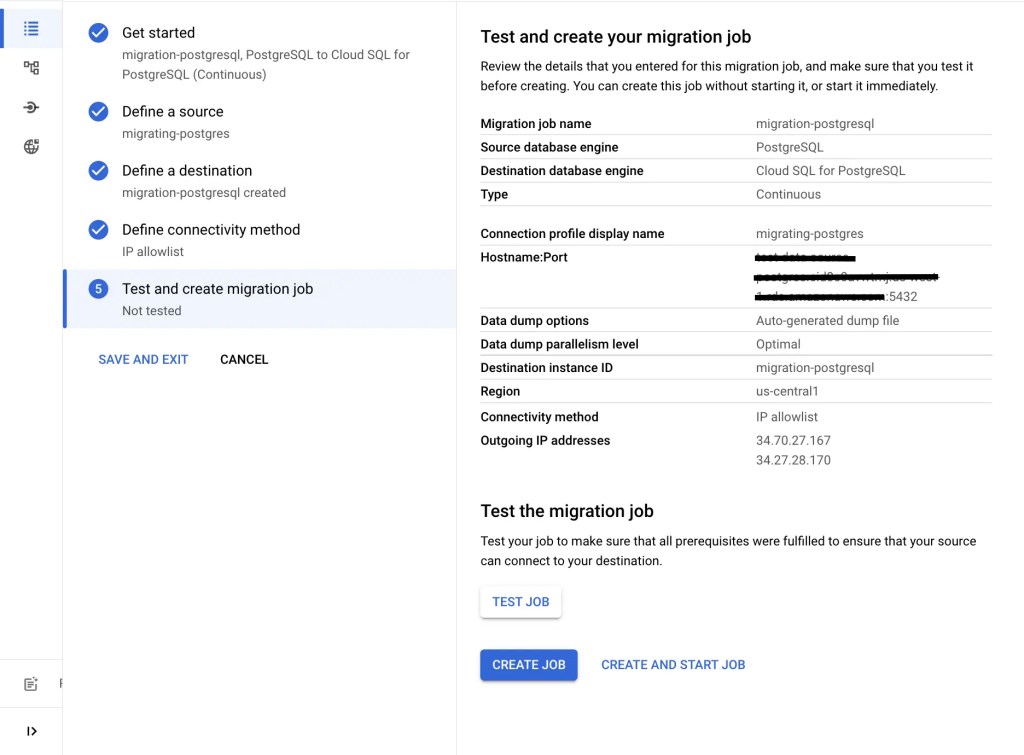
Task: Select the Define a source step
Action: coord(171,111)
